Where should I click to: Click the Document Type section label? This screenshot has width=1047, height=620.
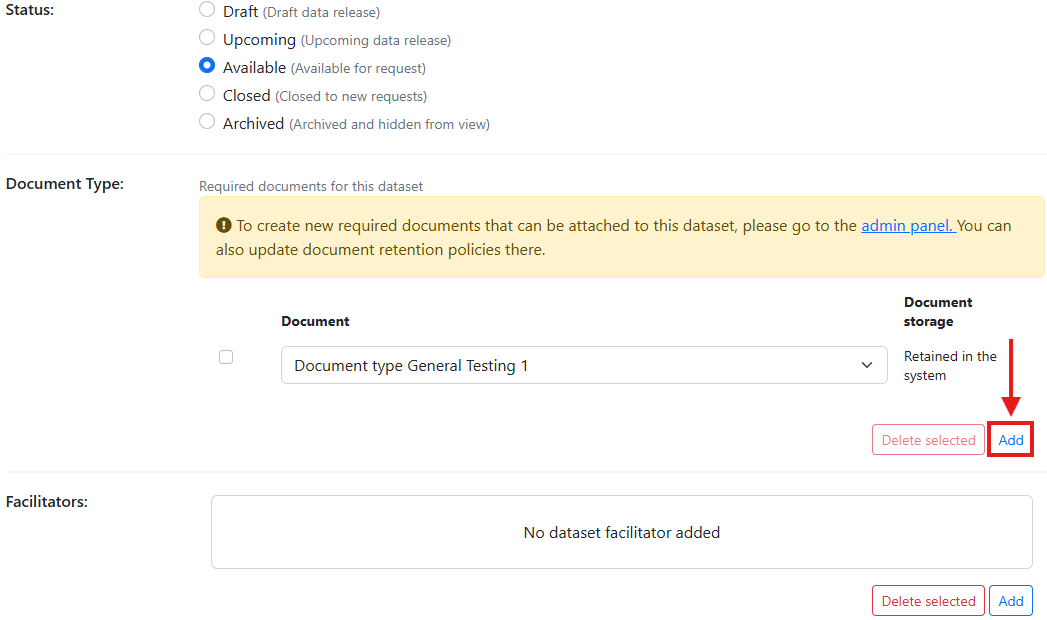tap(65, 184)
